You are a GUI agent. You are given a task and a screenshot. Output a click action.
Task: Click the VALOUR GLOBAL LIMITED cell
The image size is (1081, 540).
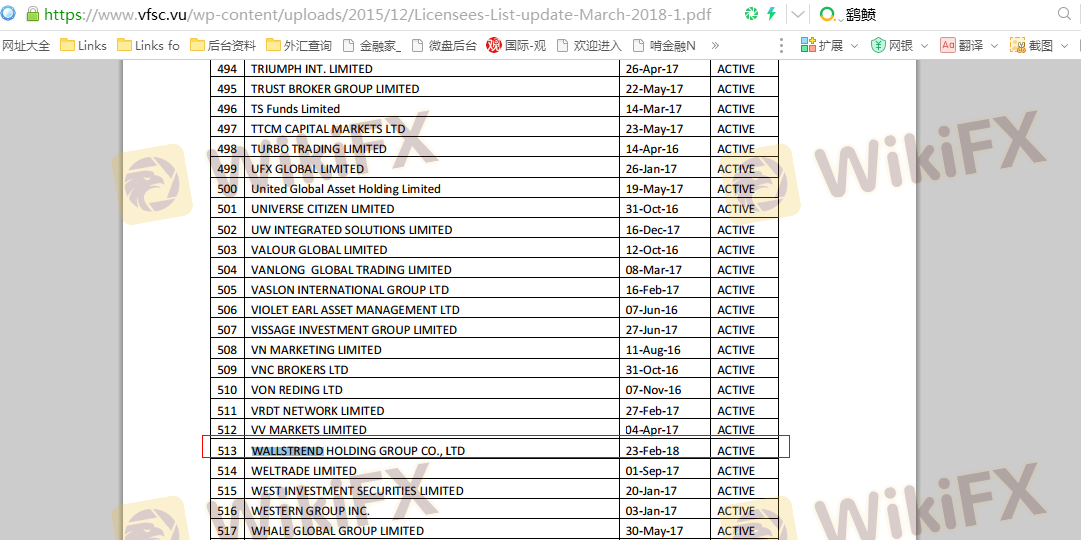432,250
